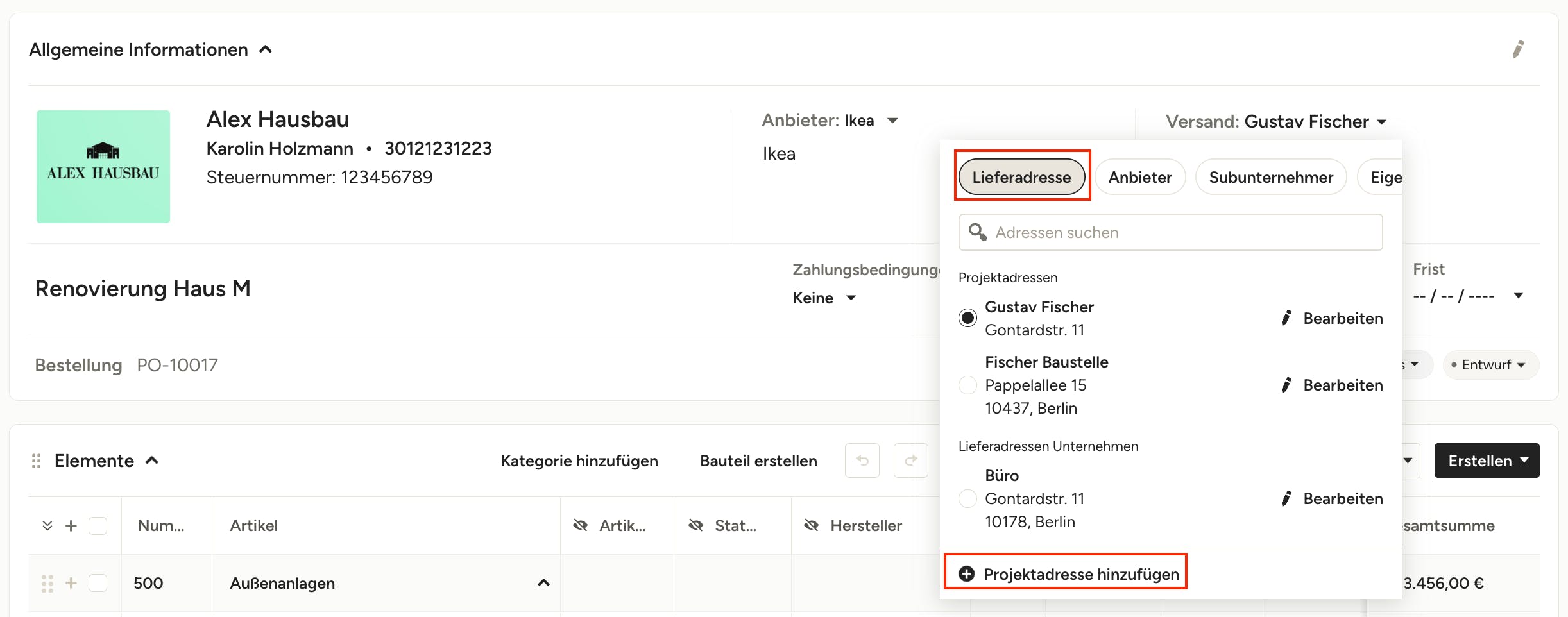Click the undo arrow button

pyautogui.click(x=862, y=461)
